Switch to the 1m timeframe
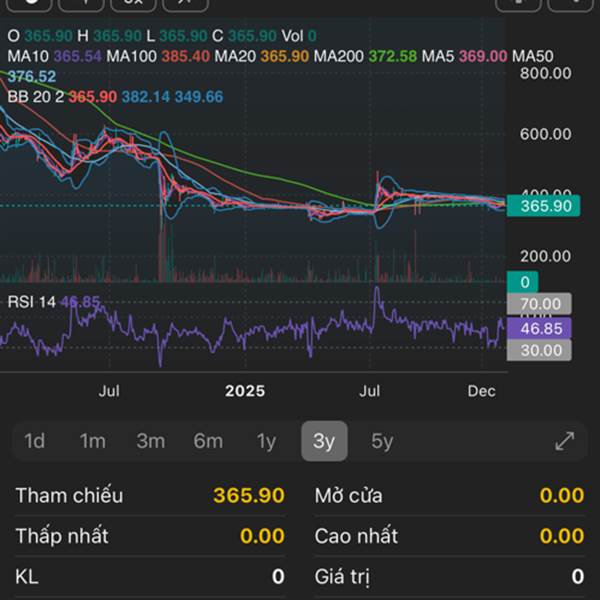This screenshot has height=600, width=600. point(93,441)
